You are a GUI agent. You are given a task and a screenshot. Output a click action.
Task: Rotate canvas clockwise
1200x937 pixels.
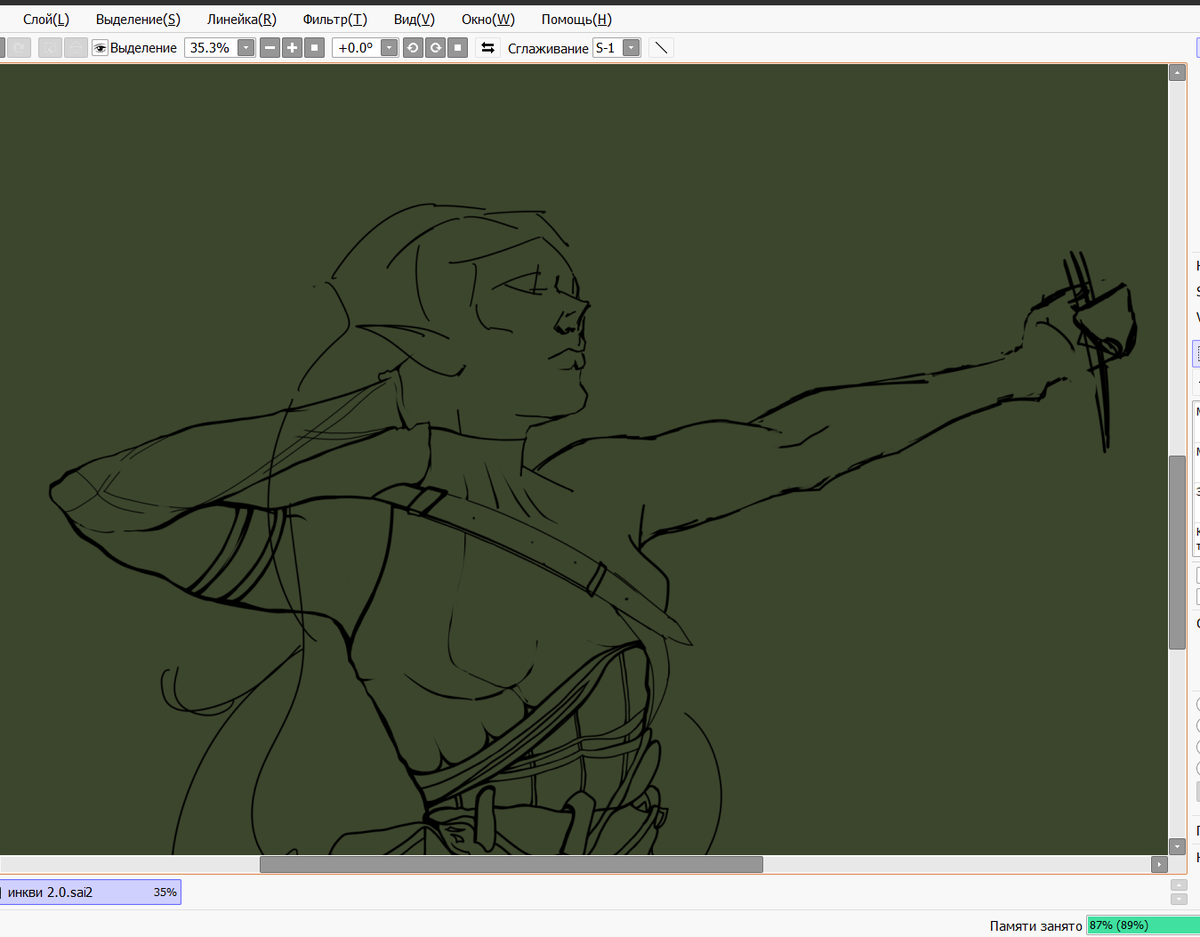435,48
